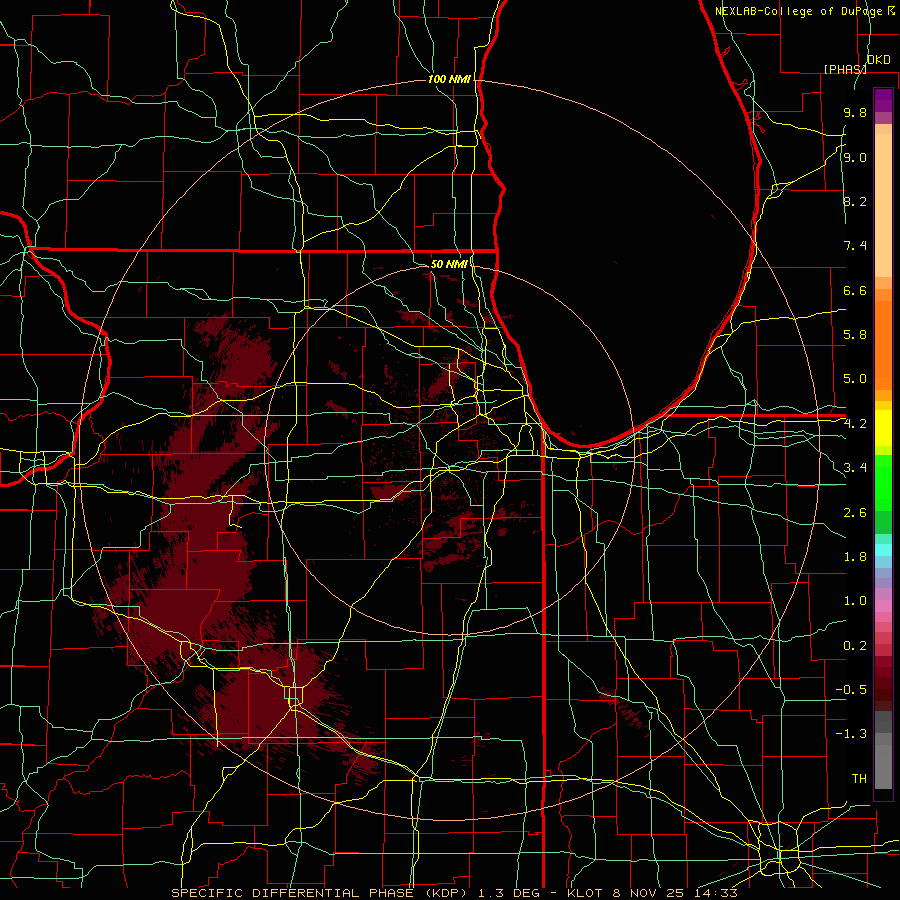The image size is (900, 900).
Task: Click the "DKD" unit label near the legend
Action: 879,60
